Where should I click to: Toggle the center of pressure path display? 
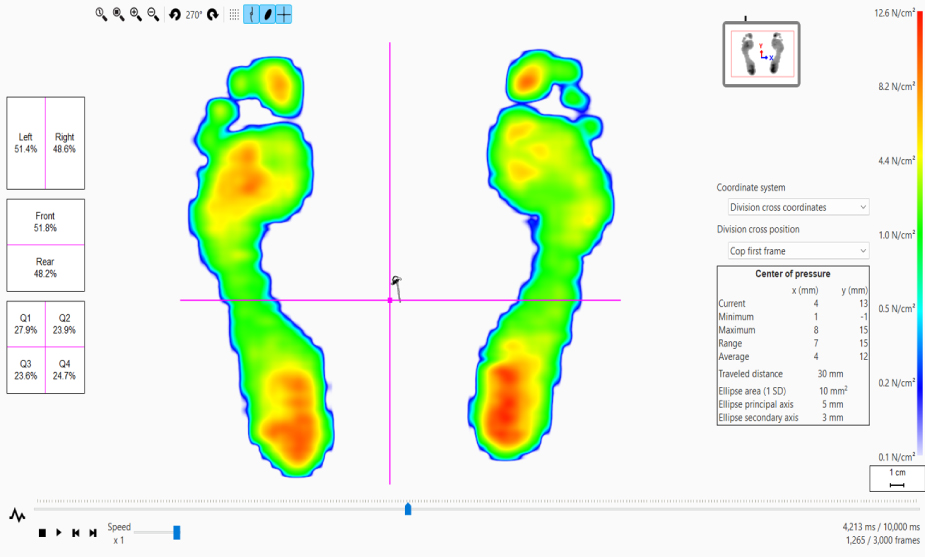pos(252,14)
